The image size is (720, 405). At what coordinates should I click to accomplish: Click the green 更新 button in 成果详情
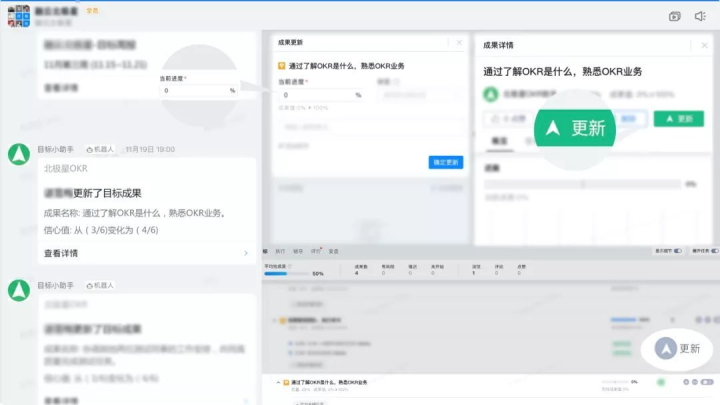click(x=679, y=119)
